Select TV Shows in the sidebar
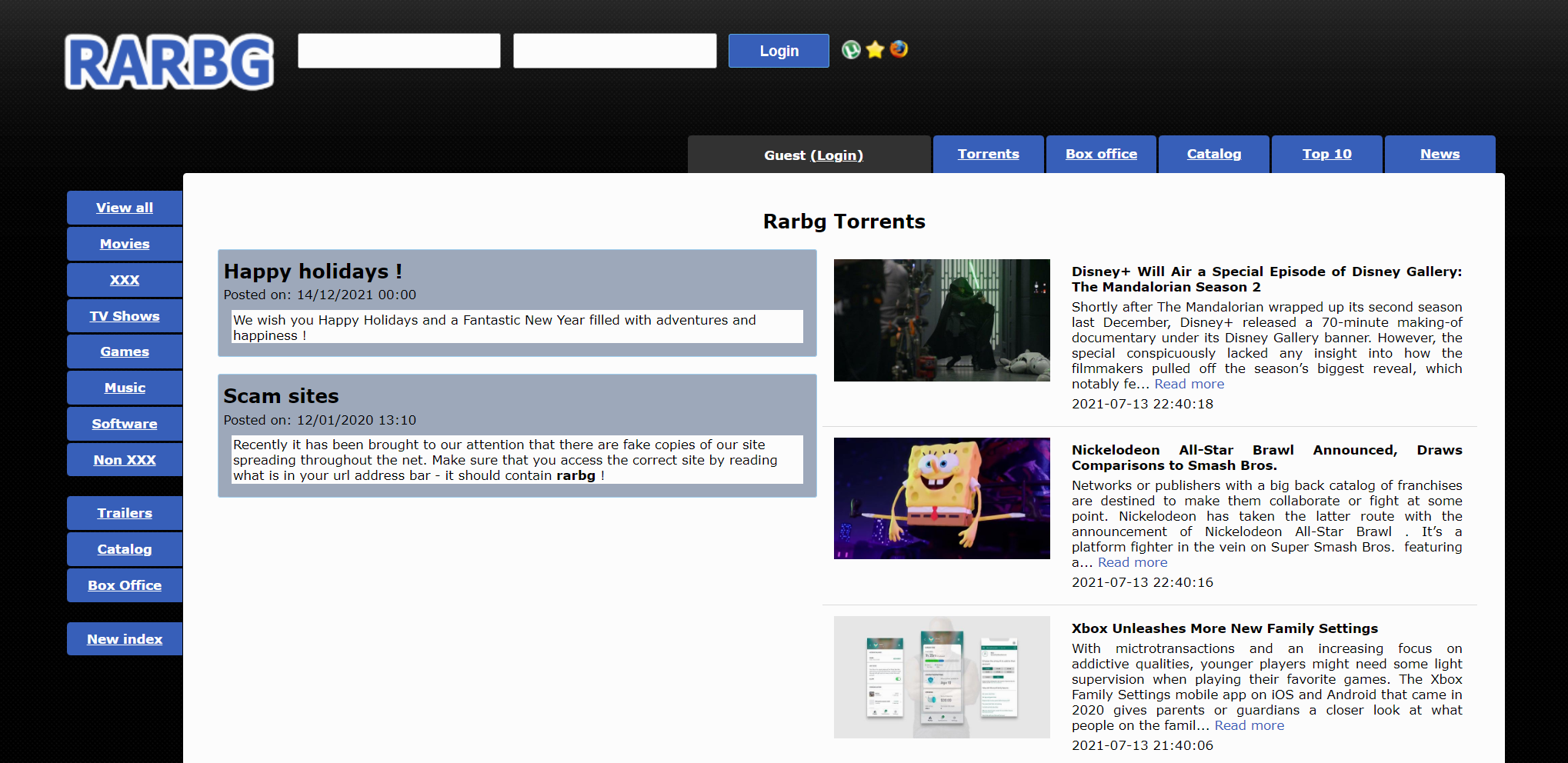This screenshot has width=1568, height=763. pos(125,316)
